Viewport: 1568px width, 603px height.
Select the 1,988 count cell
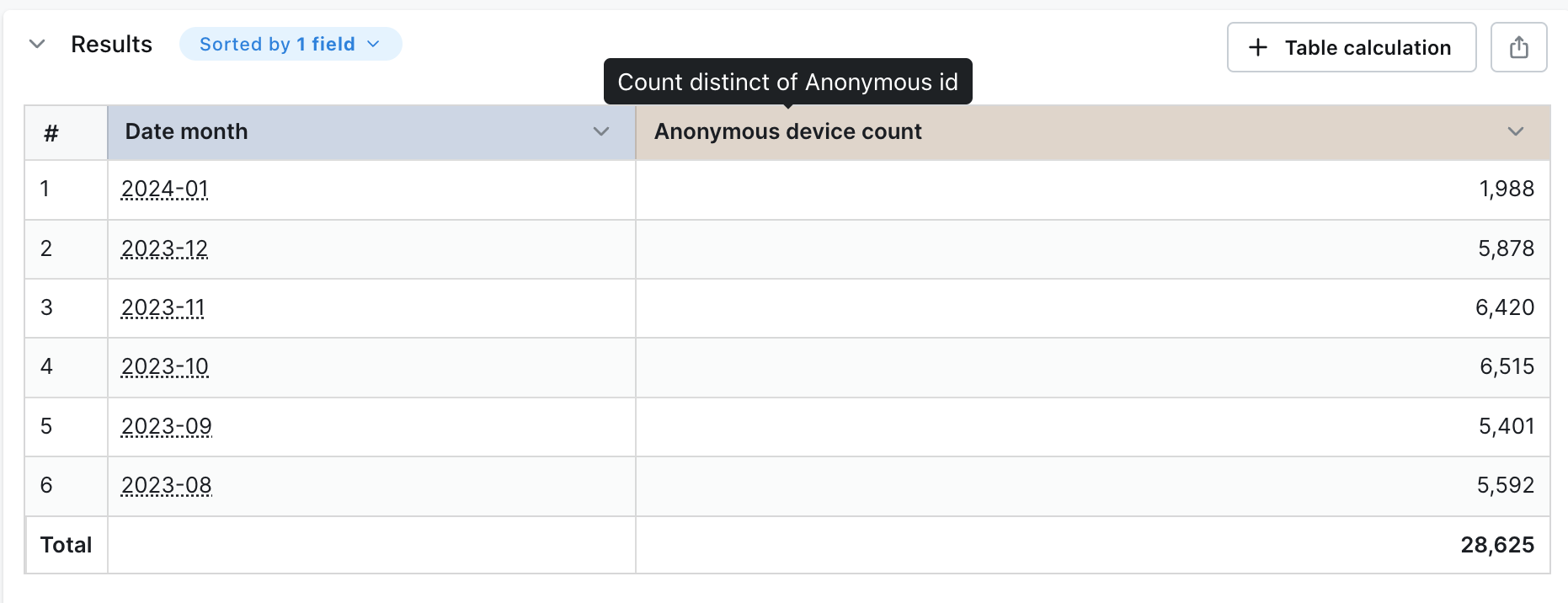(1093, 189)
